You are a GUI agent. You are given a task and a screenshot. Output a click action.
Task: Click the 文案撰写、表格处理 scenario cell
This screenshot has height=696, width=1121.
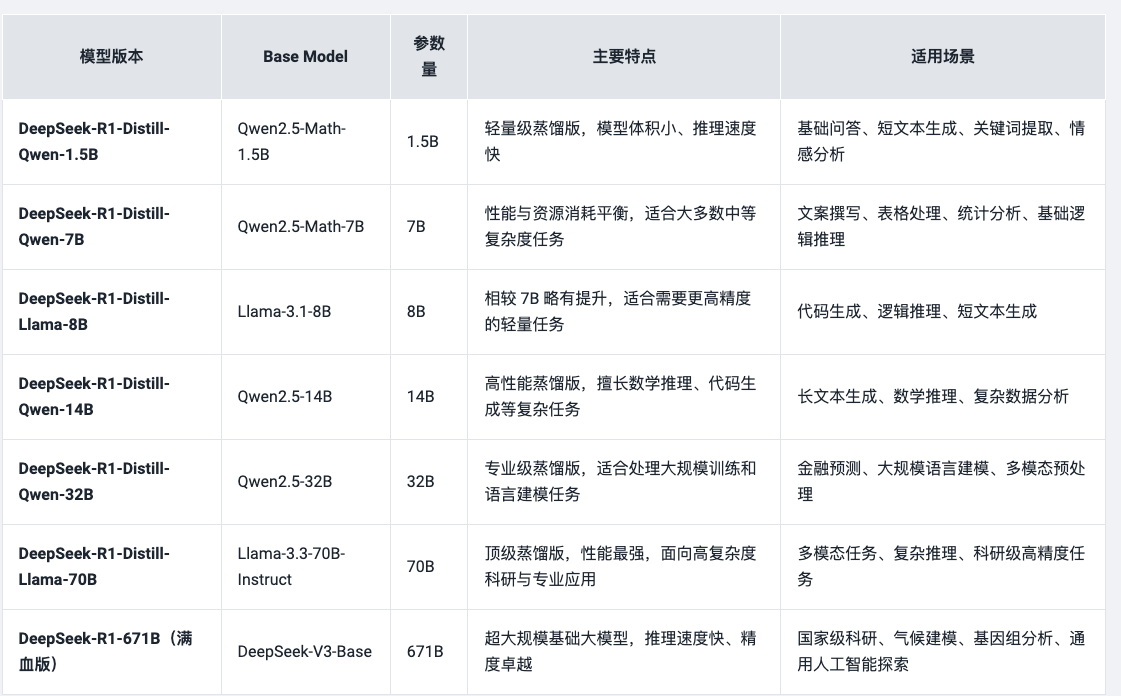(x=942, y=227)
